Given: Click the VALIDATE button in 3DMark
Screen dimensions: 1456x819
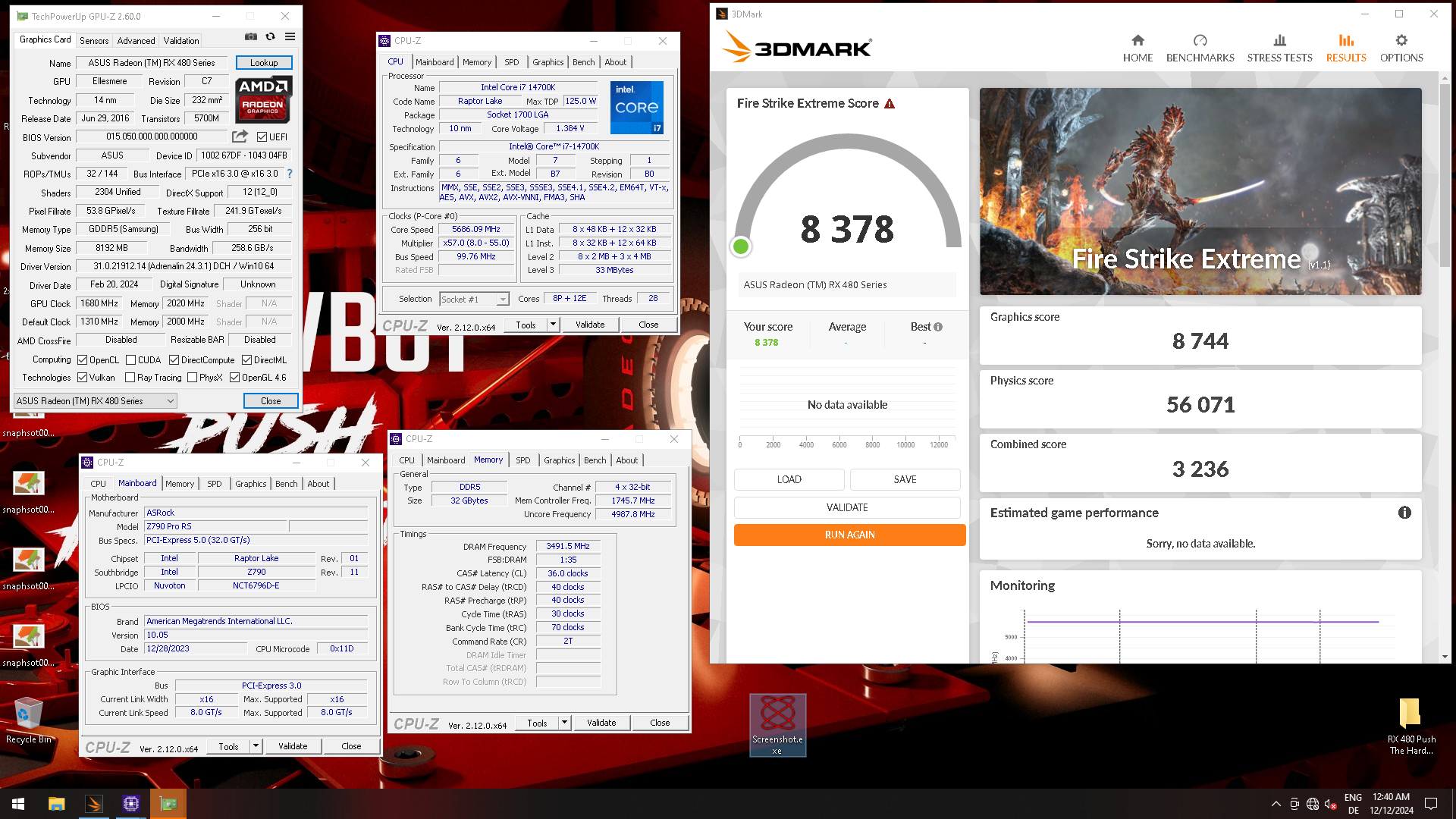Looking at the screenshot, I should coord(847,507).
